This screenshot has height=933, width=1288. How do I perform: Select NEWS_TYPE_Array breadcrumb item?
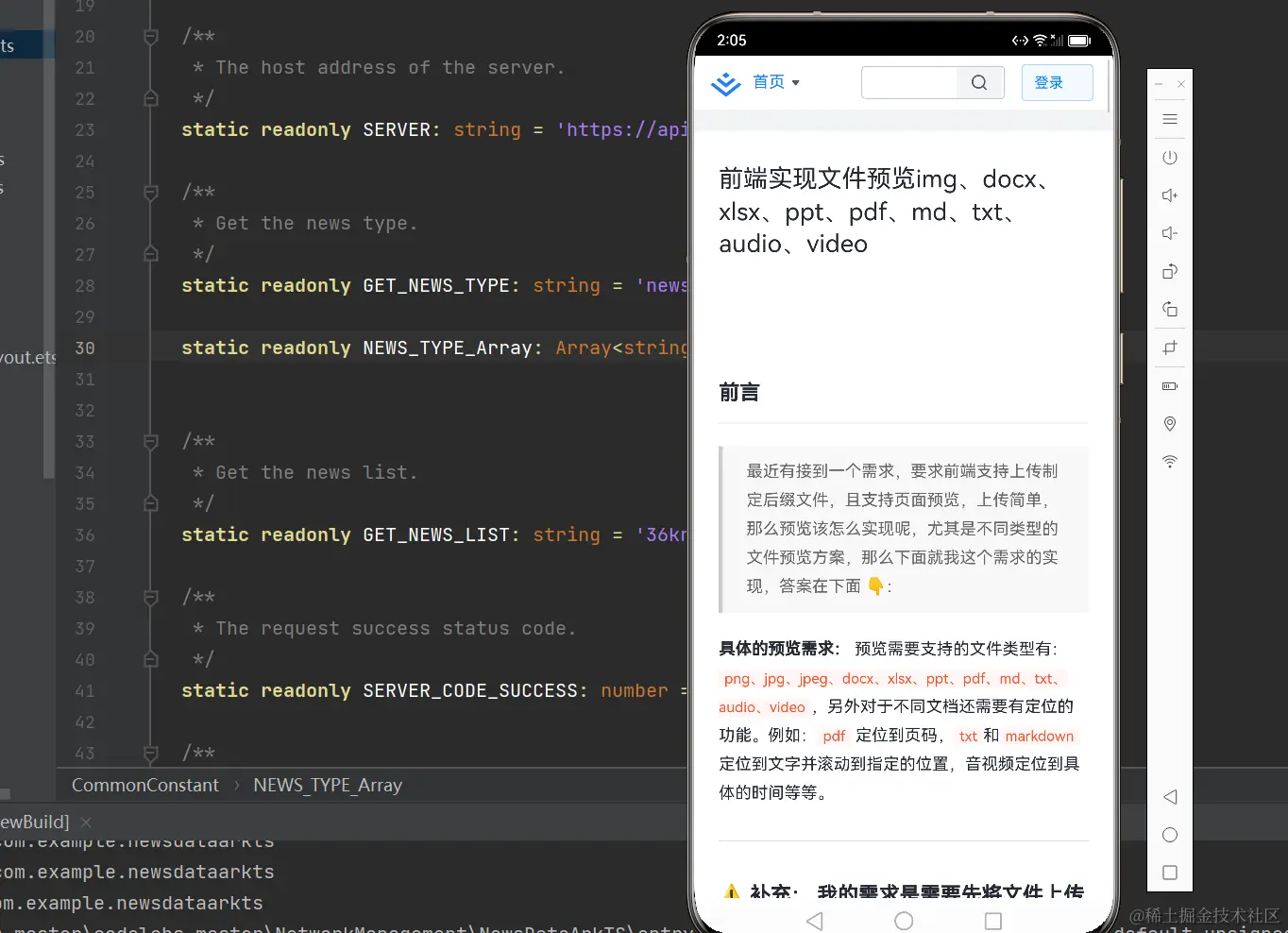pos(328,785)
